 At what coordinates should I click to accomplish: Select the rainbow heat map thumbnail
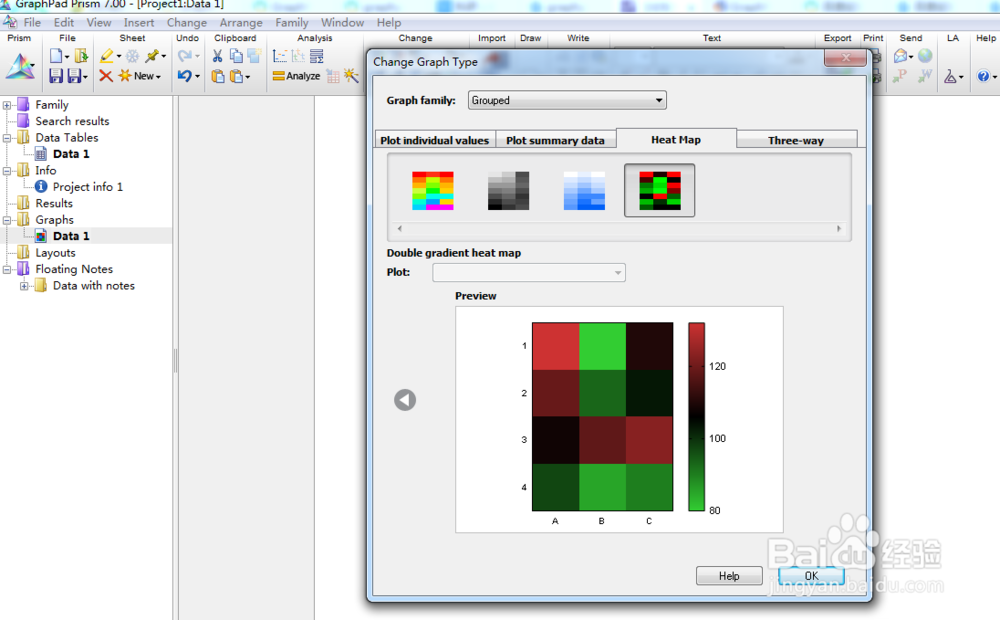tap(432, 191)
